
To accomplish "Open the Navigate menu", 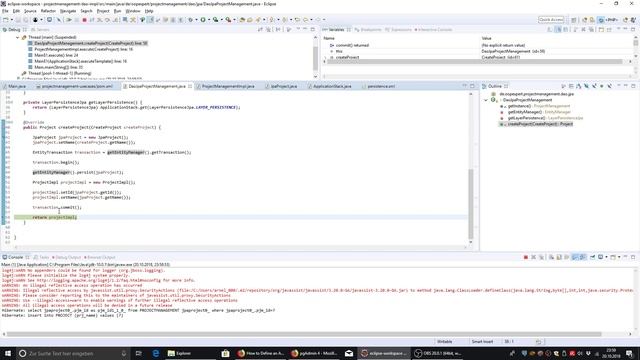I will click(68, 11).
